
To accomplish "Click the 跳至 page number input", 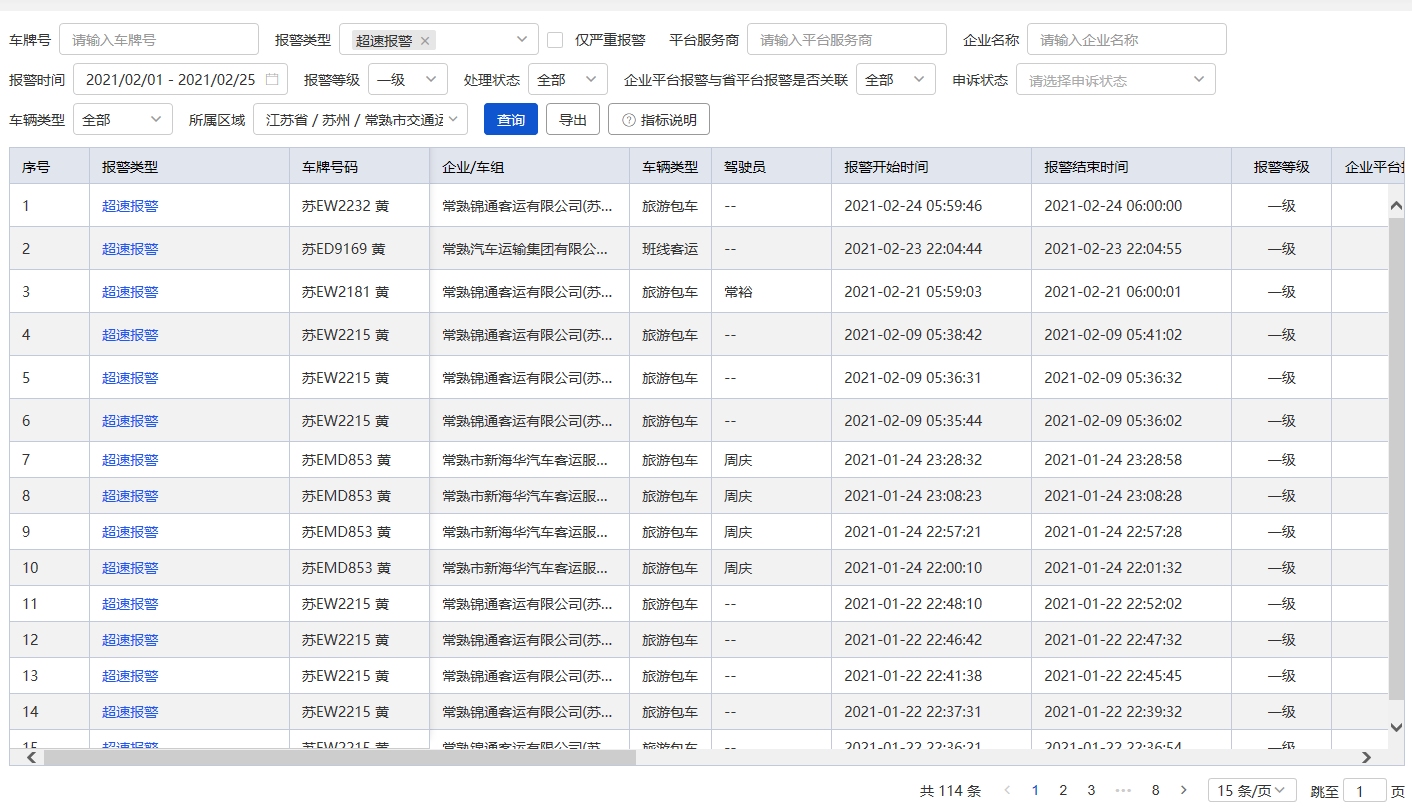I will pos(1365,791).
